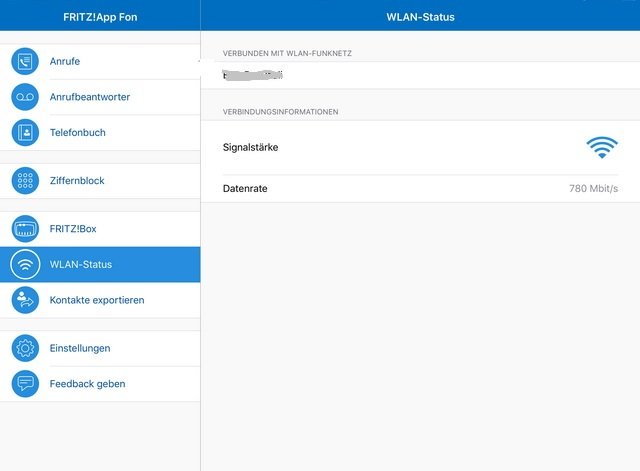Tap the connected network name row
640x471 pixels.
[x=420, y=75]
